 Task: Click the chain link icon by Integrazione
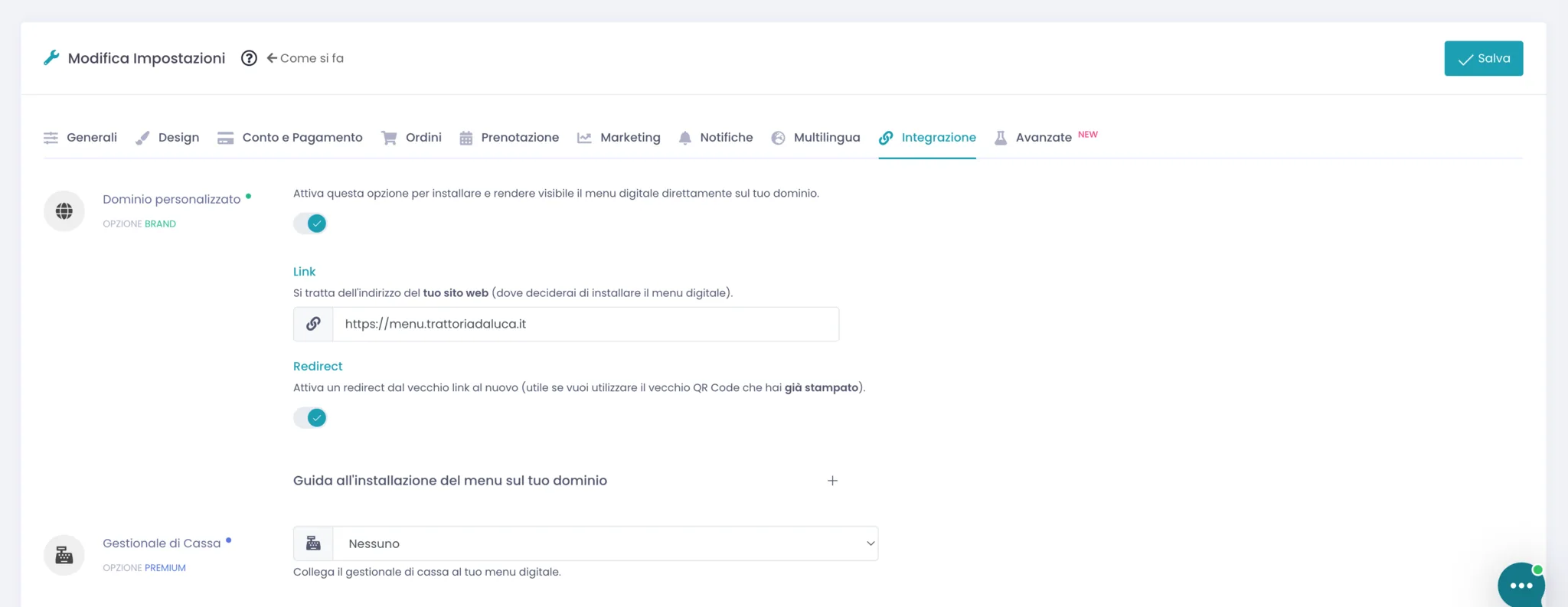(x=886, y=138)
